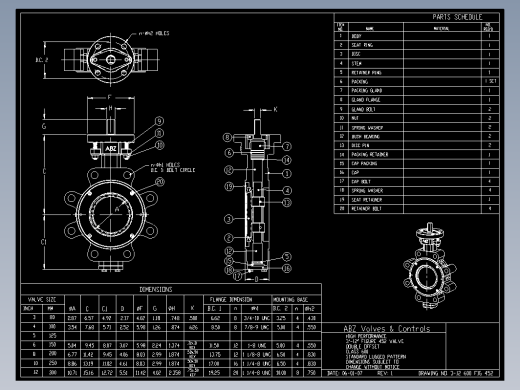Select balloon 8 on section view
Screen dimensions: 520x390
pos(227,137)
